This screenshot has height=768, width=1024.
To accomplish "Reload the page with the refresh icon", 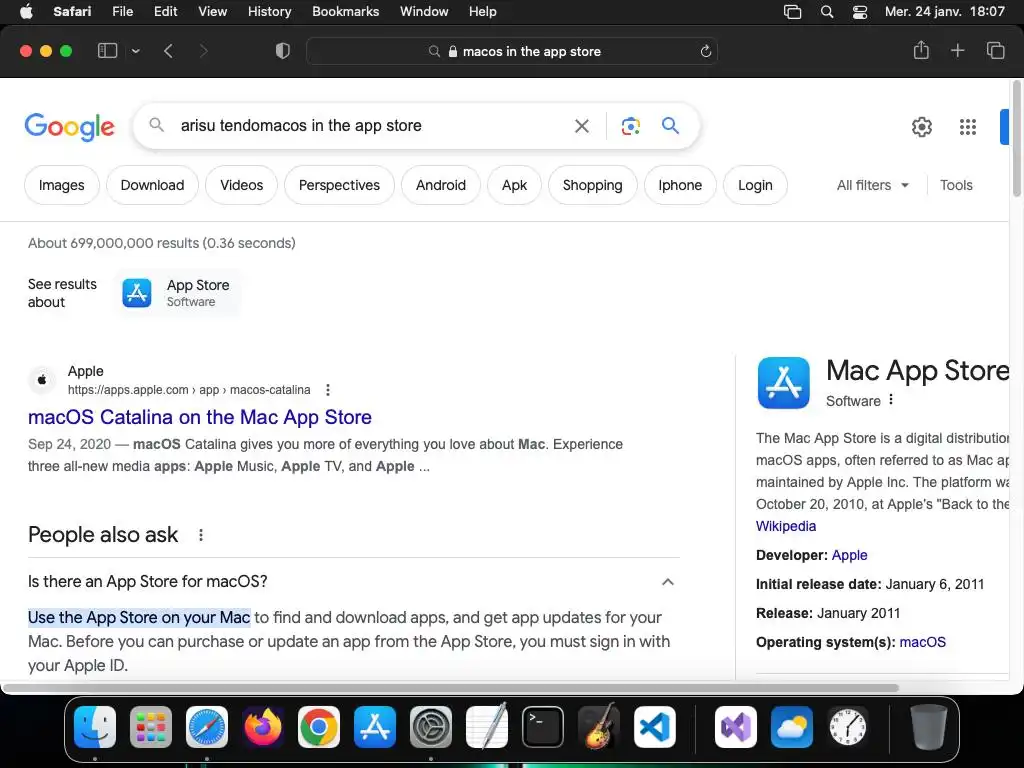I will [x=705, y=52].
